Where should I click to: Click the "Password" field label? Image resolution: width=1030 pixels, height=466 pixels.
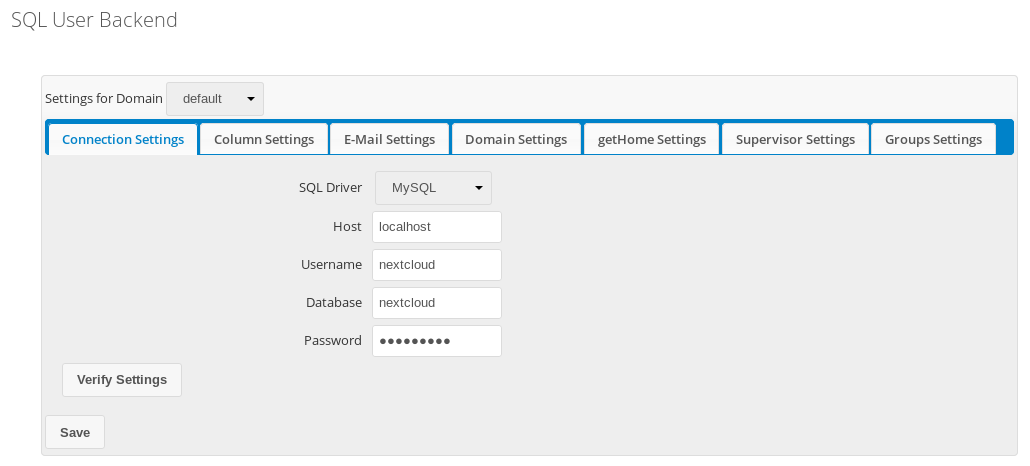[x=332, y=341]
